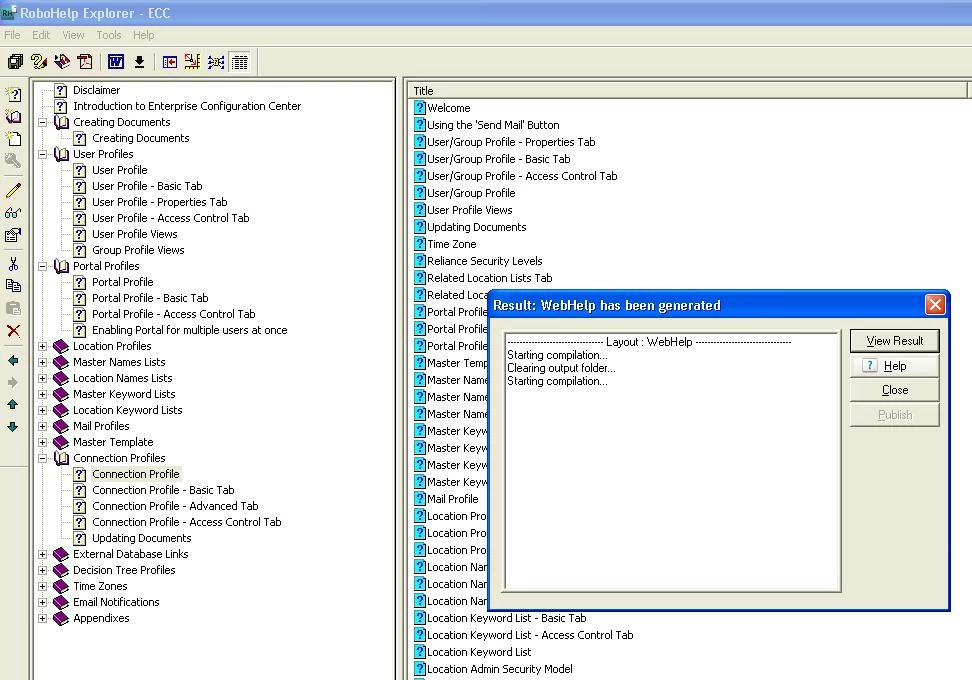Click the left arrow move icon
The image size is (972, 680).
(13, 360)
